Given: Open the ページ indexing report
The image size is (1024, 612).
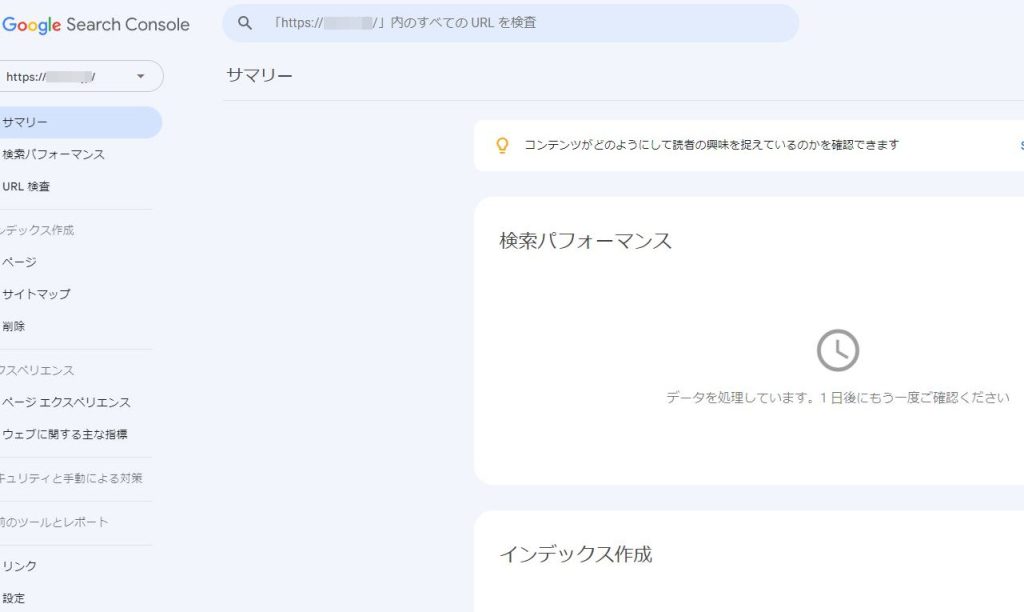Looking at the screenshot, I should point(20,262).
